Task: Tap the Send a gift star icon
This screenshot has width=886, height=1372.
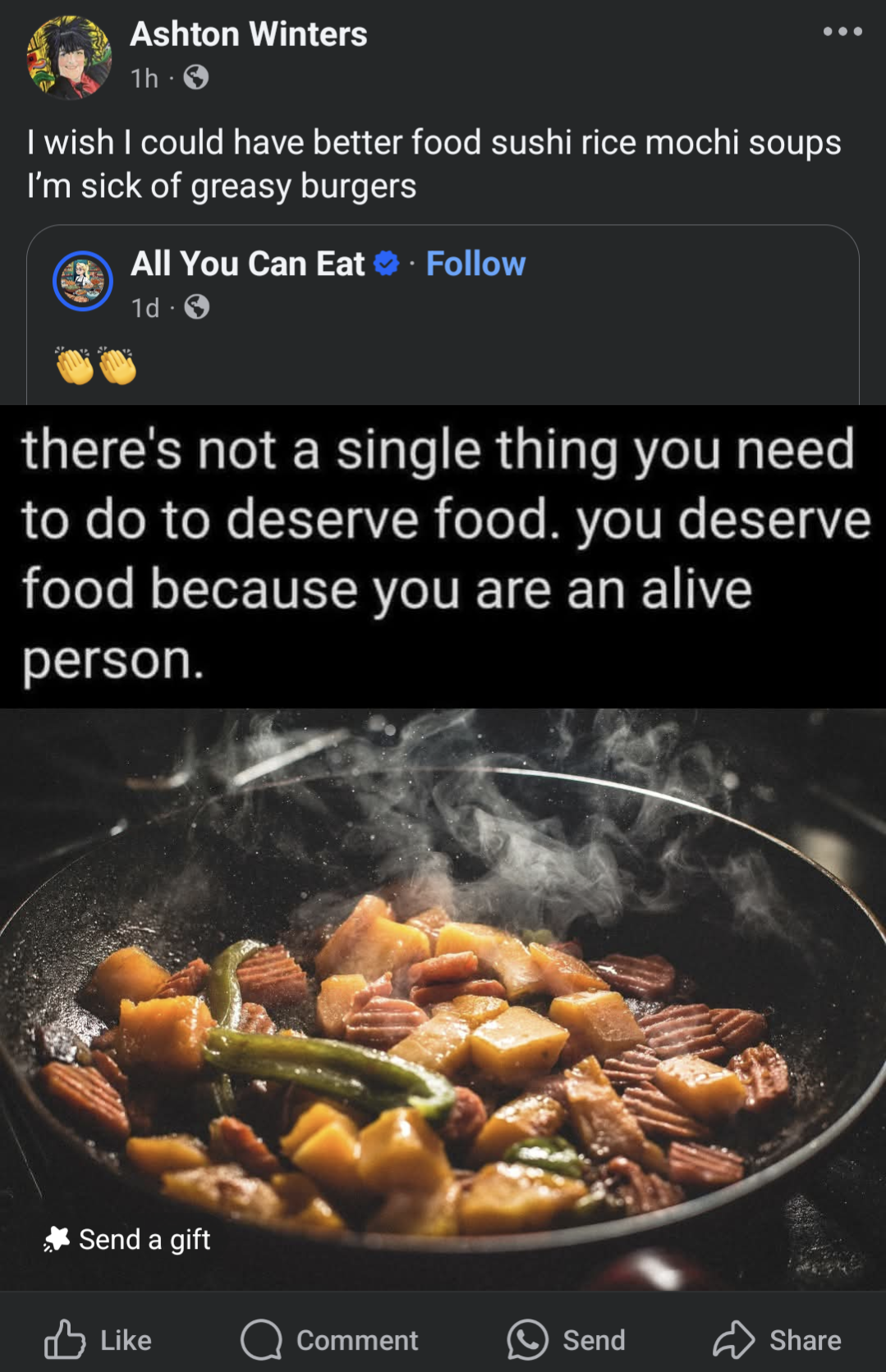Action: click(x=57, y=1239)
